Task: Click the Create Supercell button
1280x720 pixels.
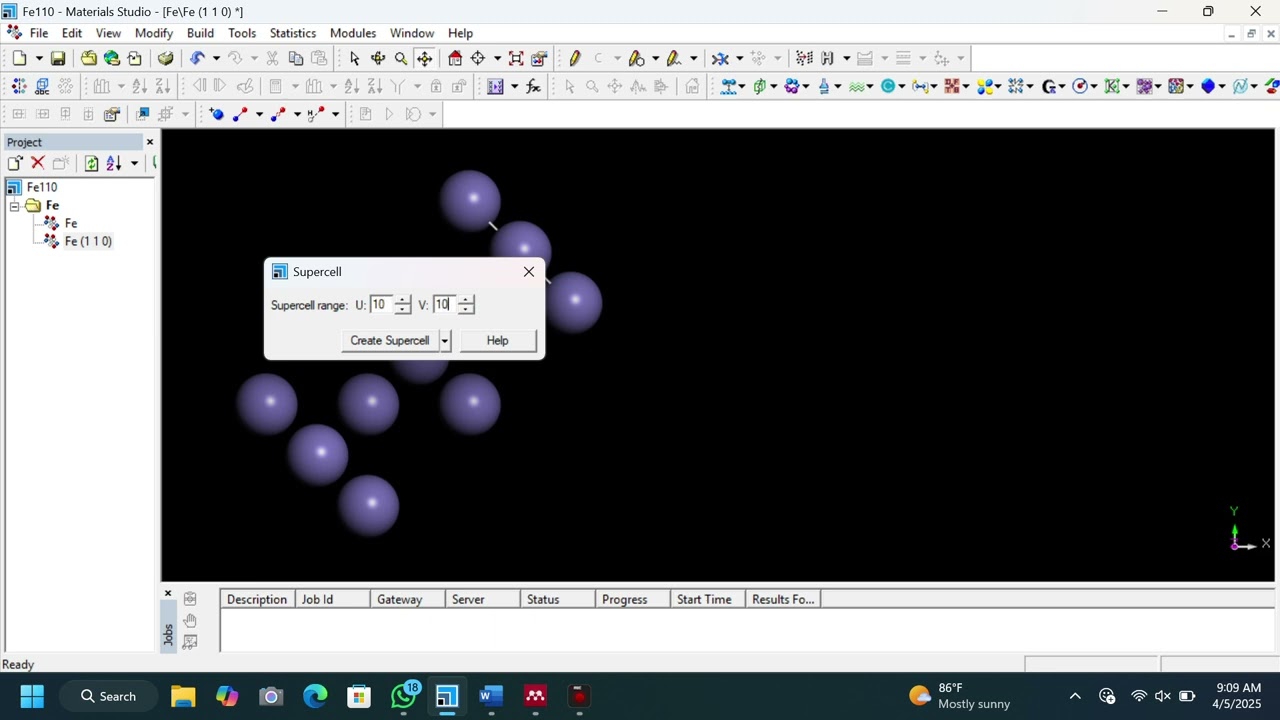Action: 390,341
